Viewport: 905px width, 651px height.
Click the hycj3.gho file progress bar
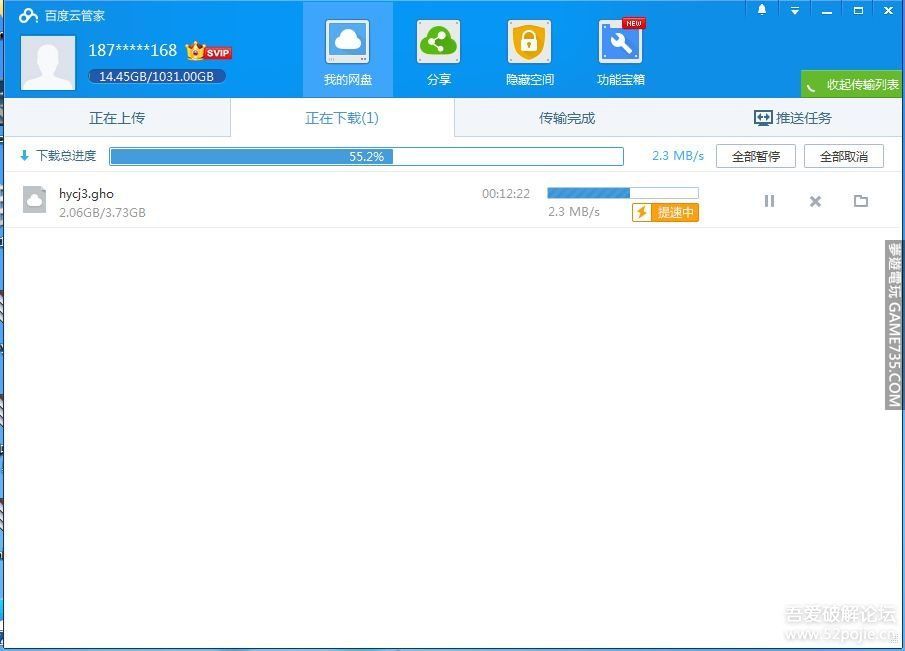pyautogui.click(x=623, y=193)
